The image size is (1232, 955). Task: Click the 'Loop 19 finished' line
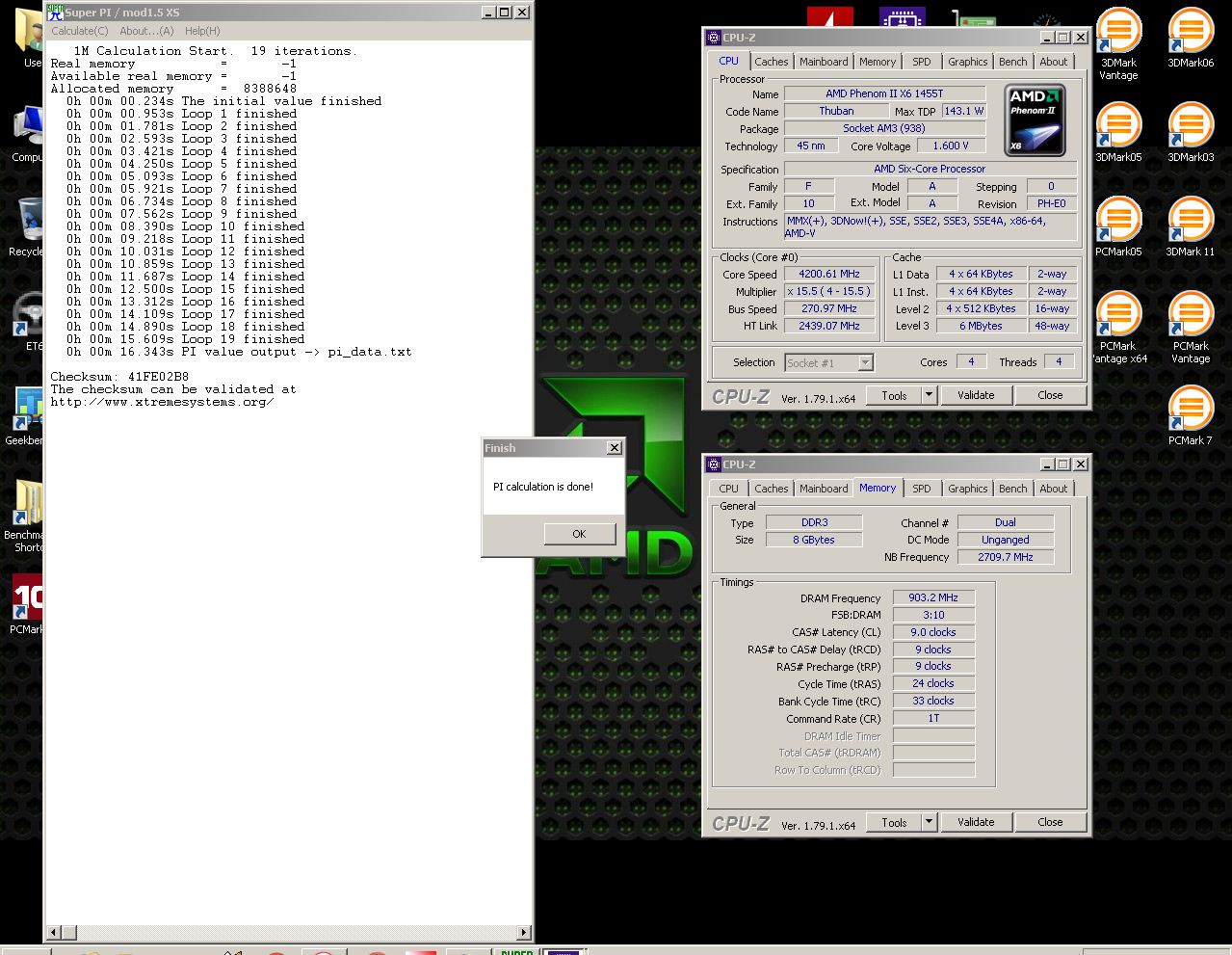coord(186,339)
